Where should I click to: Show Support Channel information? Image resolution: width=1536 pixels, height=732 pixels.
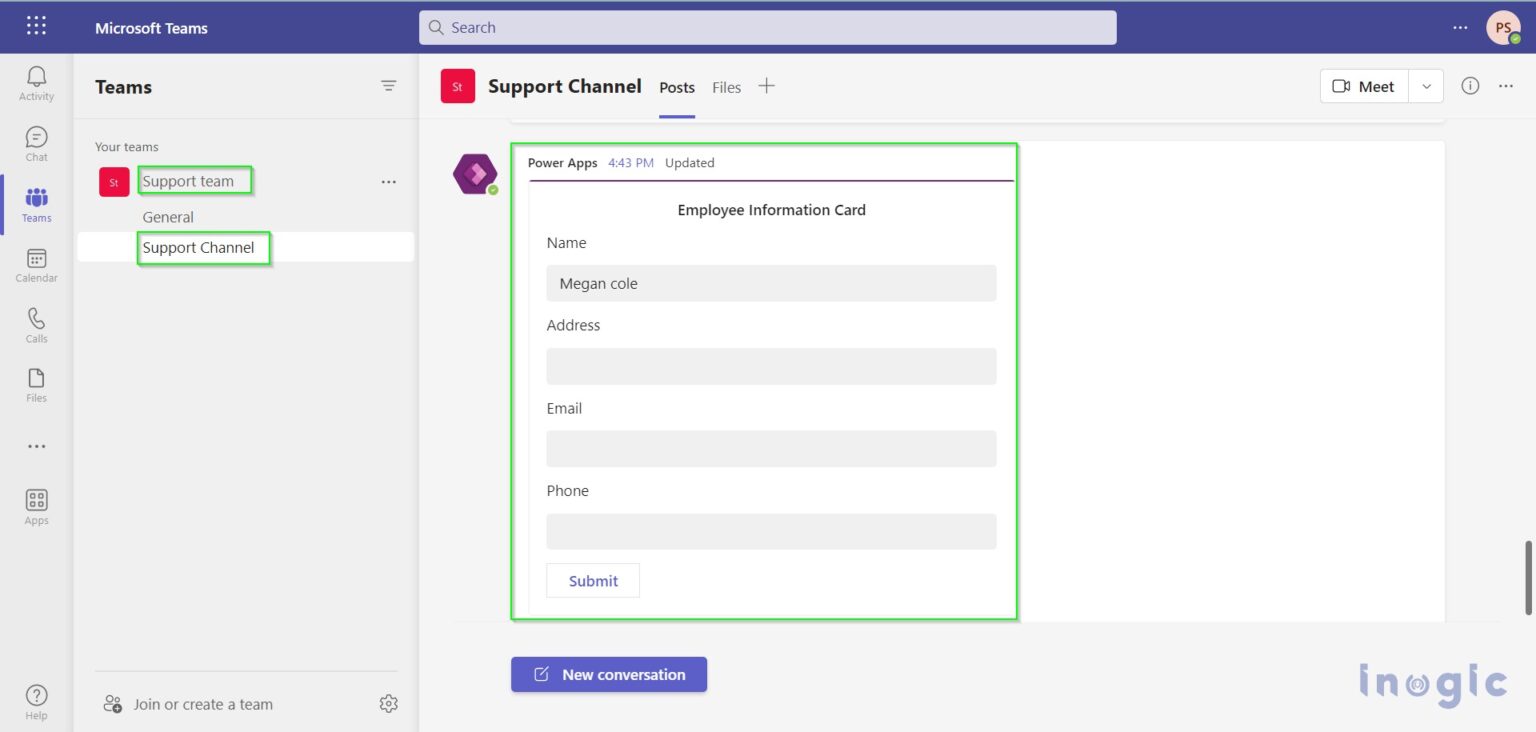(x=1470, y=86)
